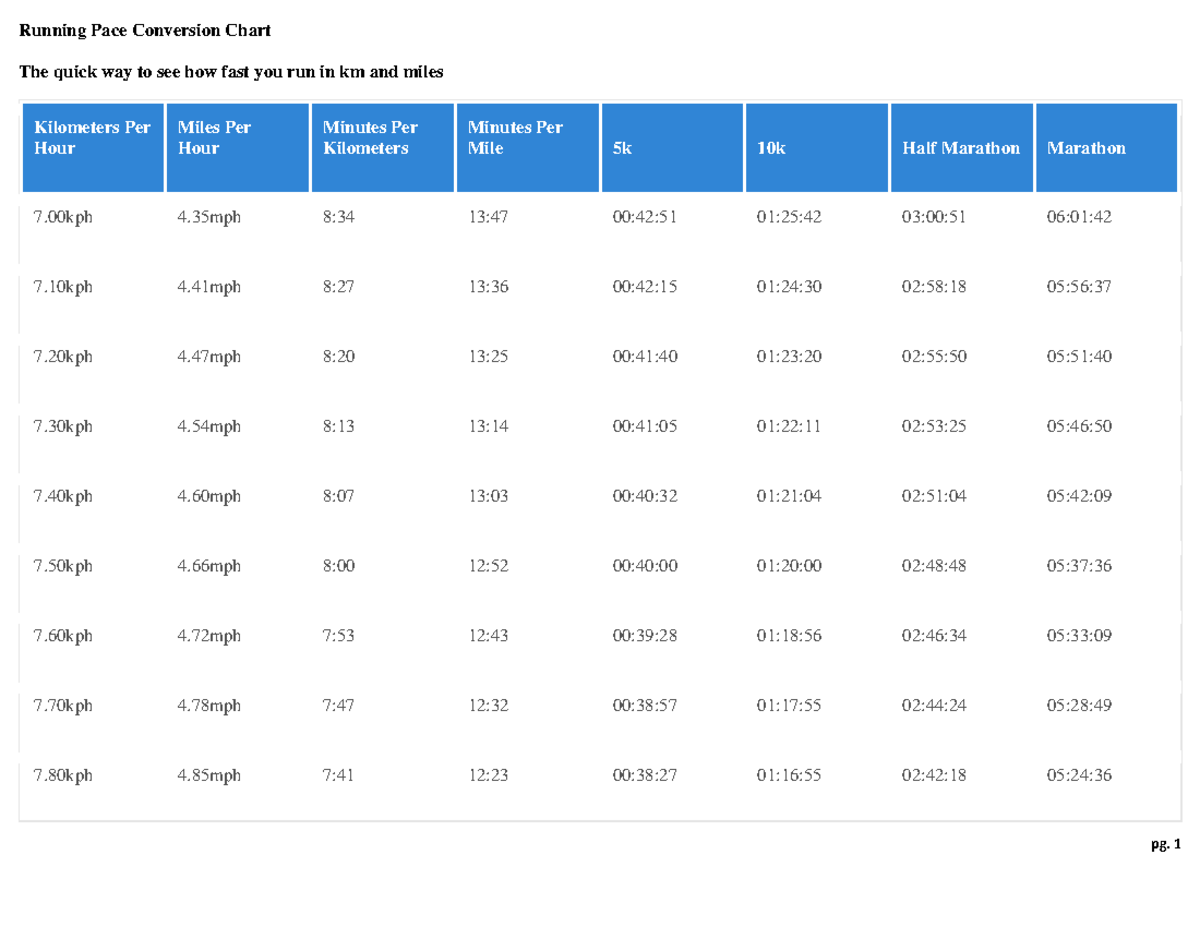Click the '4.35mph' value cell
The image size is (1200, 927).
point(210,217)
